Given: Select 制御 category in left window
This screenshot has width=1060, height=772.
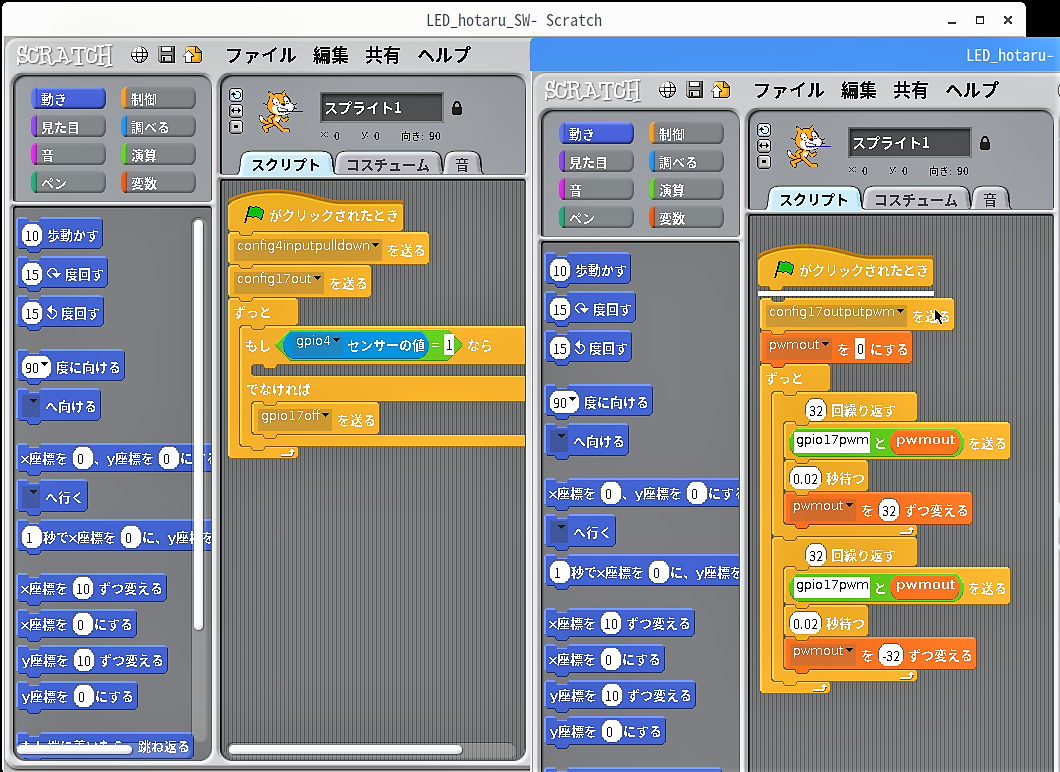Looking at the screenshot, I should point(158,99).
